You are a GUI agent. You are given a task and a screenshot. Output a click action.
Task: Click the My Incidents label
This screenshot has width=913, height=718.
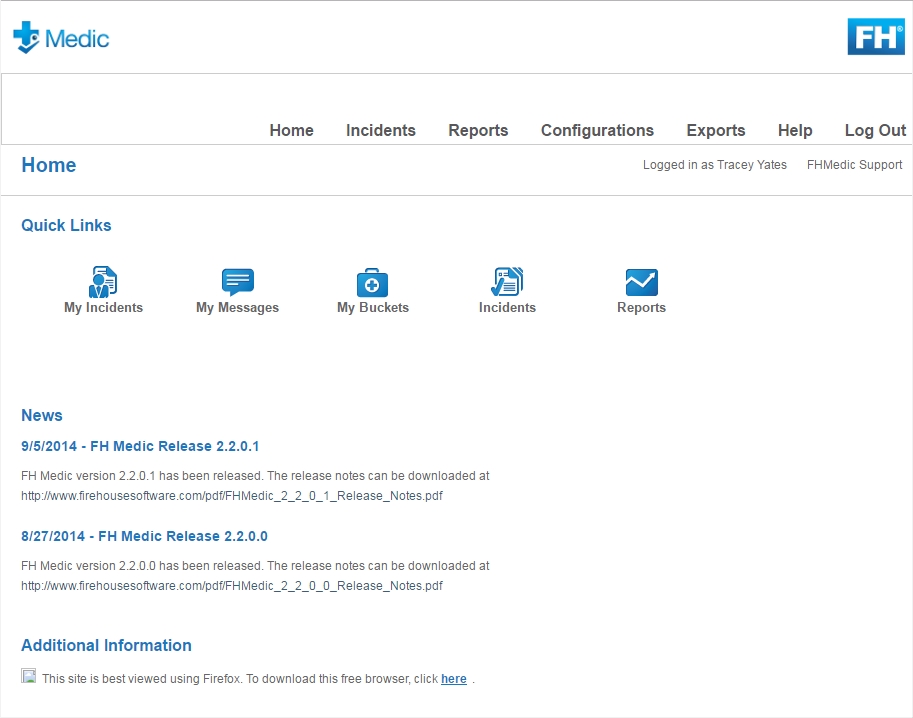(104, 307)
